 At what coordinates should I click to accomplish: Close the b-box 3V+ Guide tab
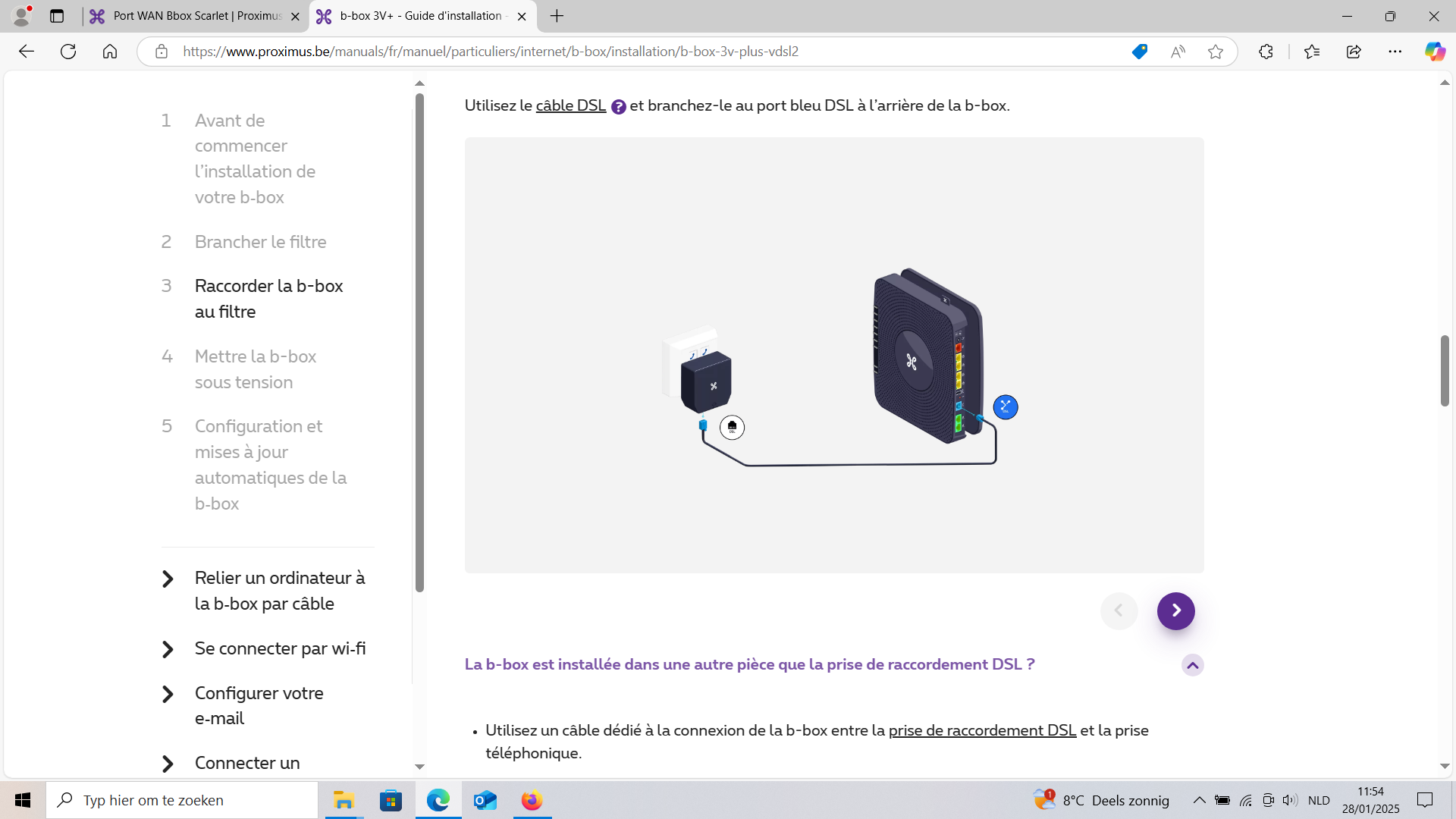522,16
